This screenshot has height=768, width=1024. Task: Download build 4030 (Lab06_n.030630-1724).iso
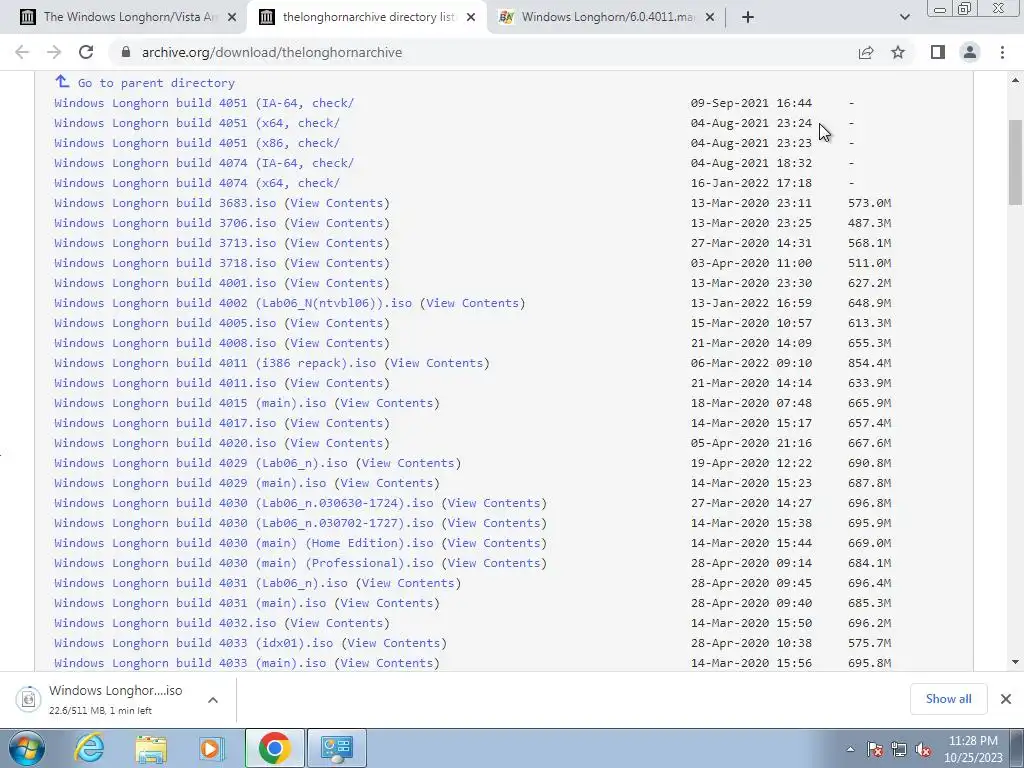244,503
